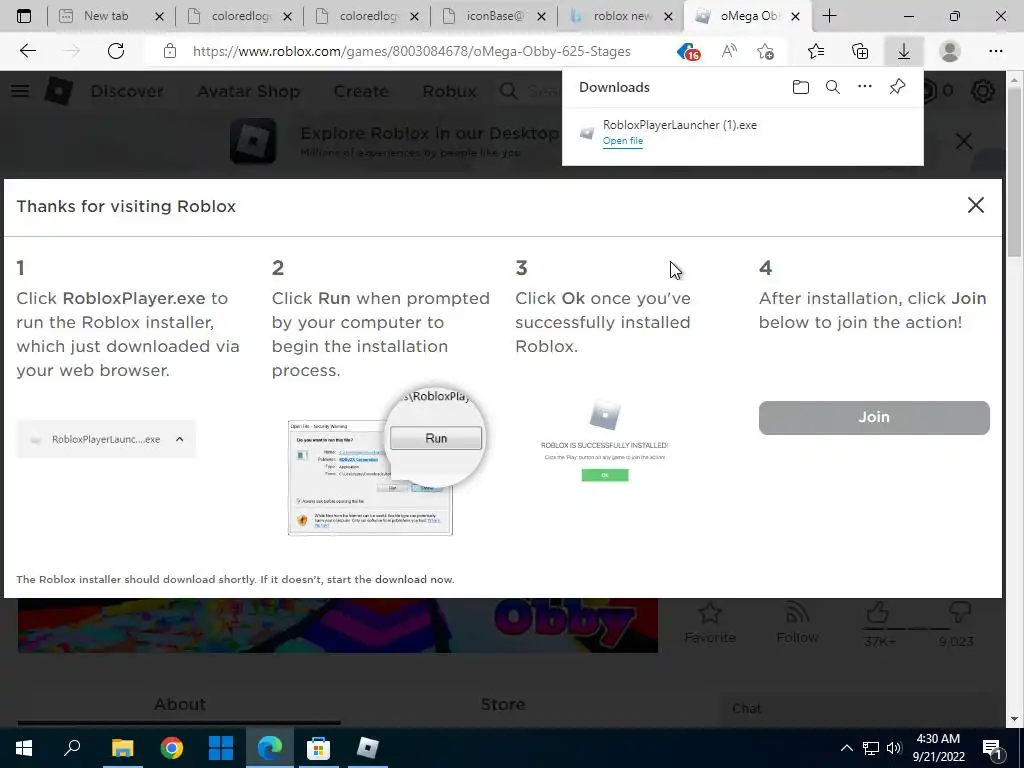Open Roblox hamburger menu
1024x768 pixels.
click(x=20, y=91)
